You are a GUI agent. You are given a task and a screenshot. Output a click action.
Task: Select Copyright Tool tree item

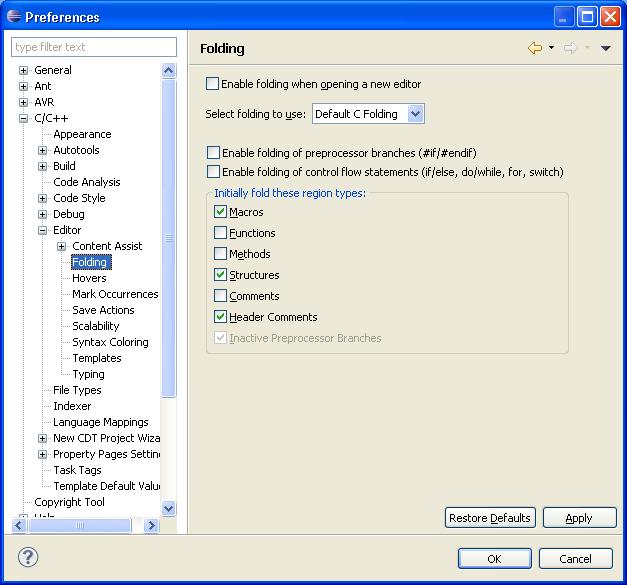pos(69,502)
